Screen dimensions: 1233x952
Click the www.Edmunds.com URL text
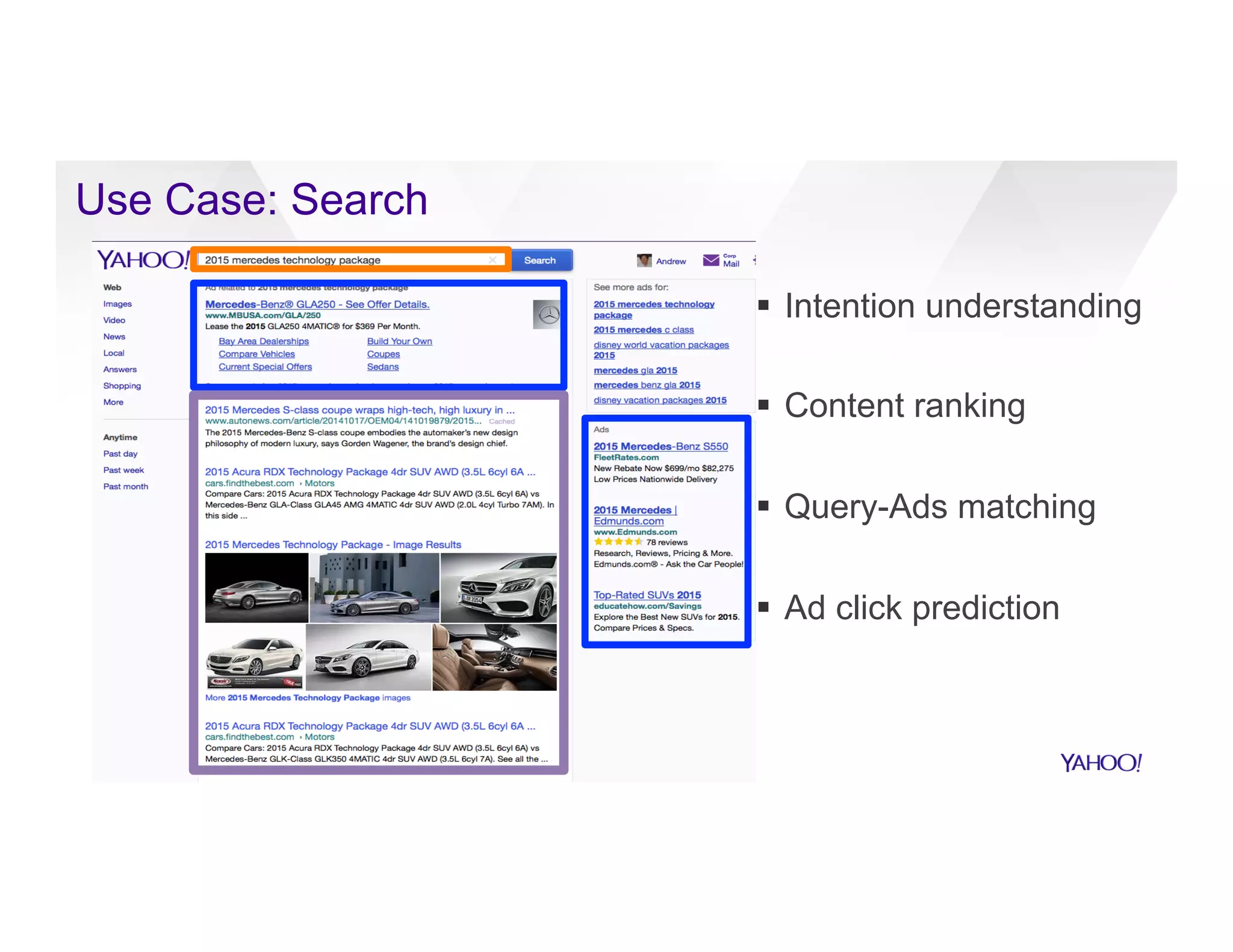pyautogui.click(x=635, y=532)
